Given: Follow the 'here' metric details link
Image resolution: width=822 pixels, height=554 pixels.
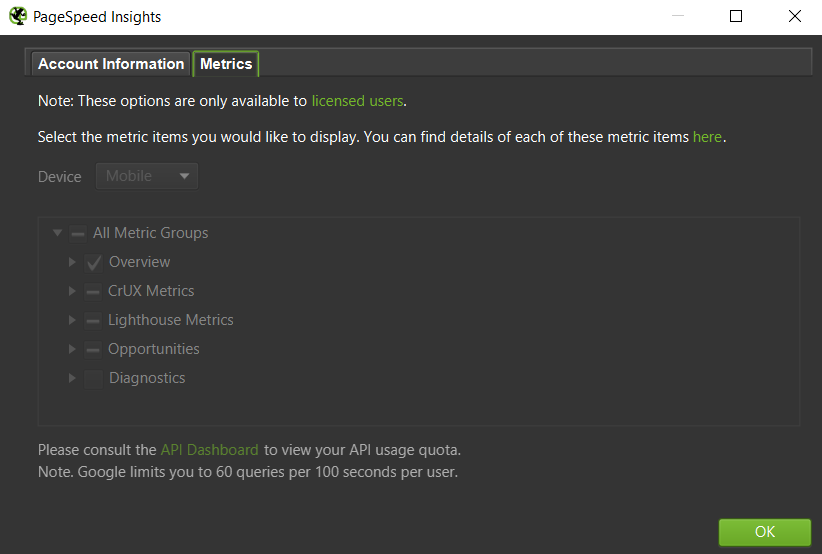Looking at the screenshot, I should pyautogui.click(x=707, y=137).
